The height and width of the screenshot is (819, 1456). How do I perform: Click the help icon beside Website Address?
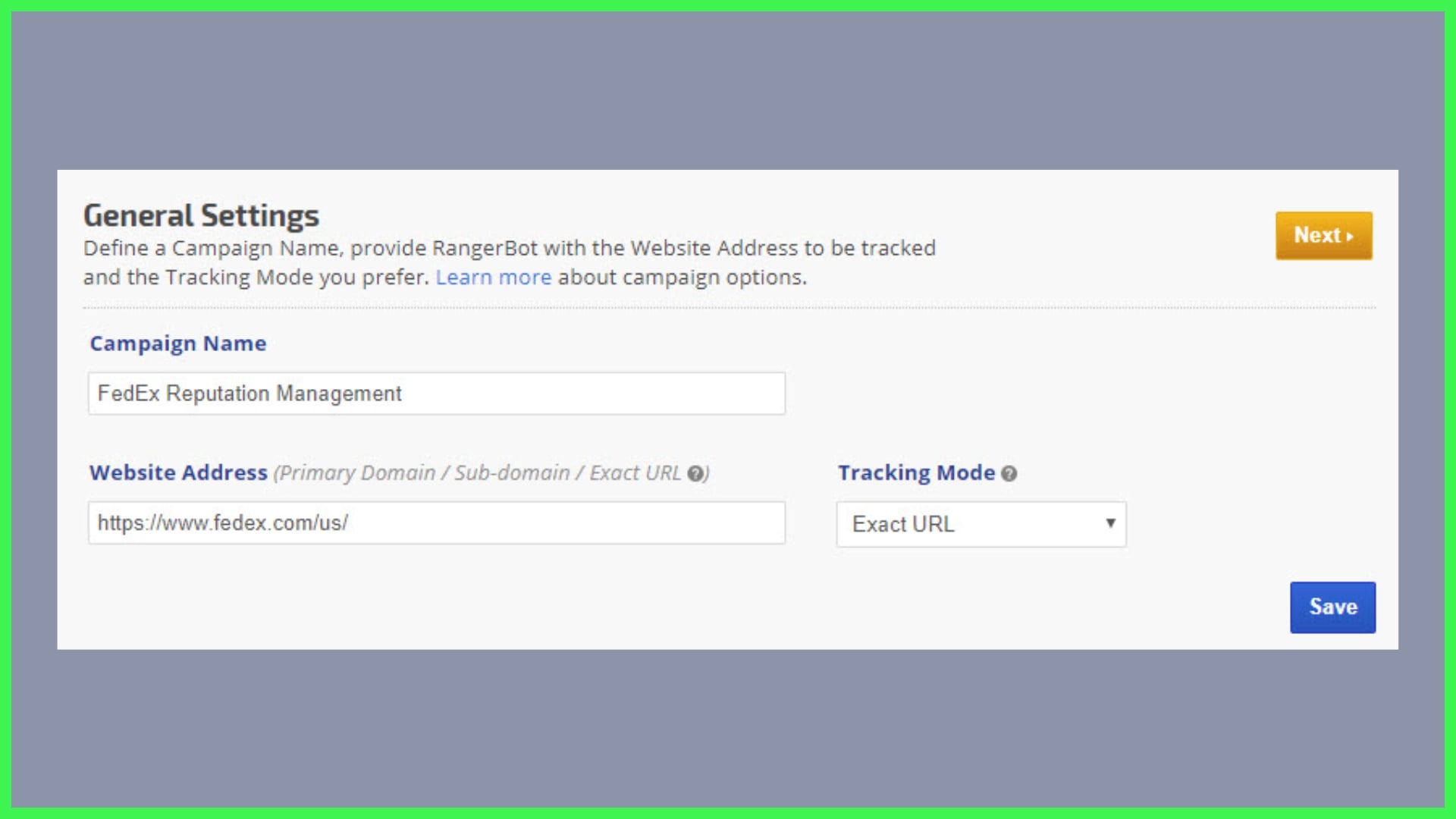coord(695,474)
